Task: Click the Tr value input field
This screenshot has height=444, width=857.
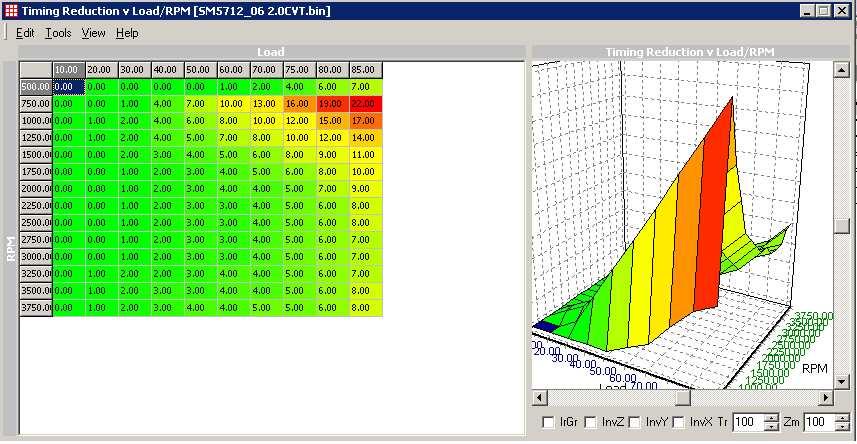Action: [746, 422]
